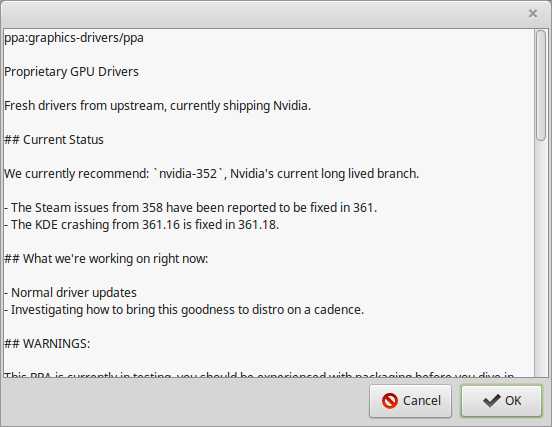Image resolution: width=552 pixels, height=427 pixels.
Task: Click the '## WARNINGS:' heading
Action: coord(47,344)
